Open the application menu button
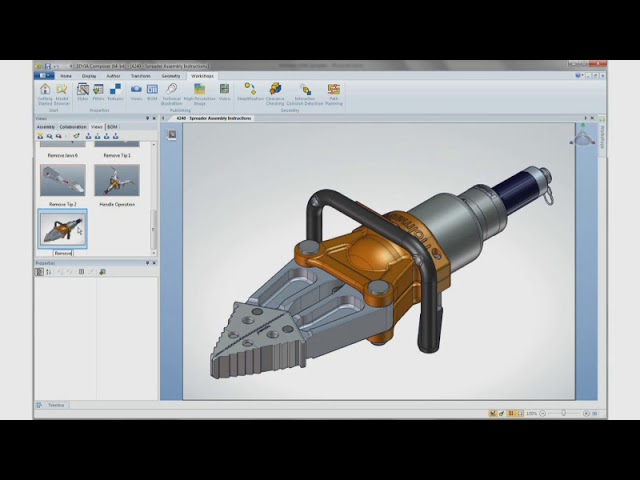This screenshot has width=640, height=480. pos(44,76)
